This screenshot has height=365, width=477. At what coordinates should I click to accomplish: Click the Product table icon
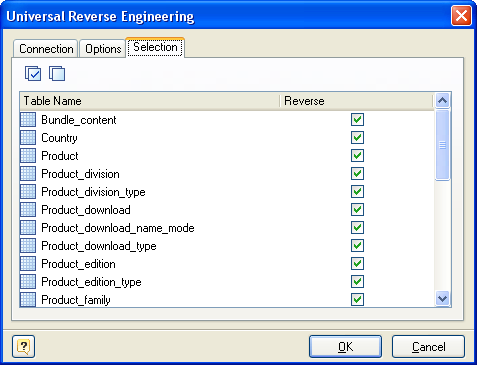[x=28, y=156]
